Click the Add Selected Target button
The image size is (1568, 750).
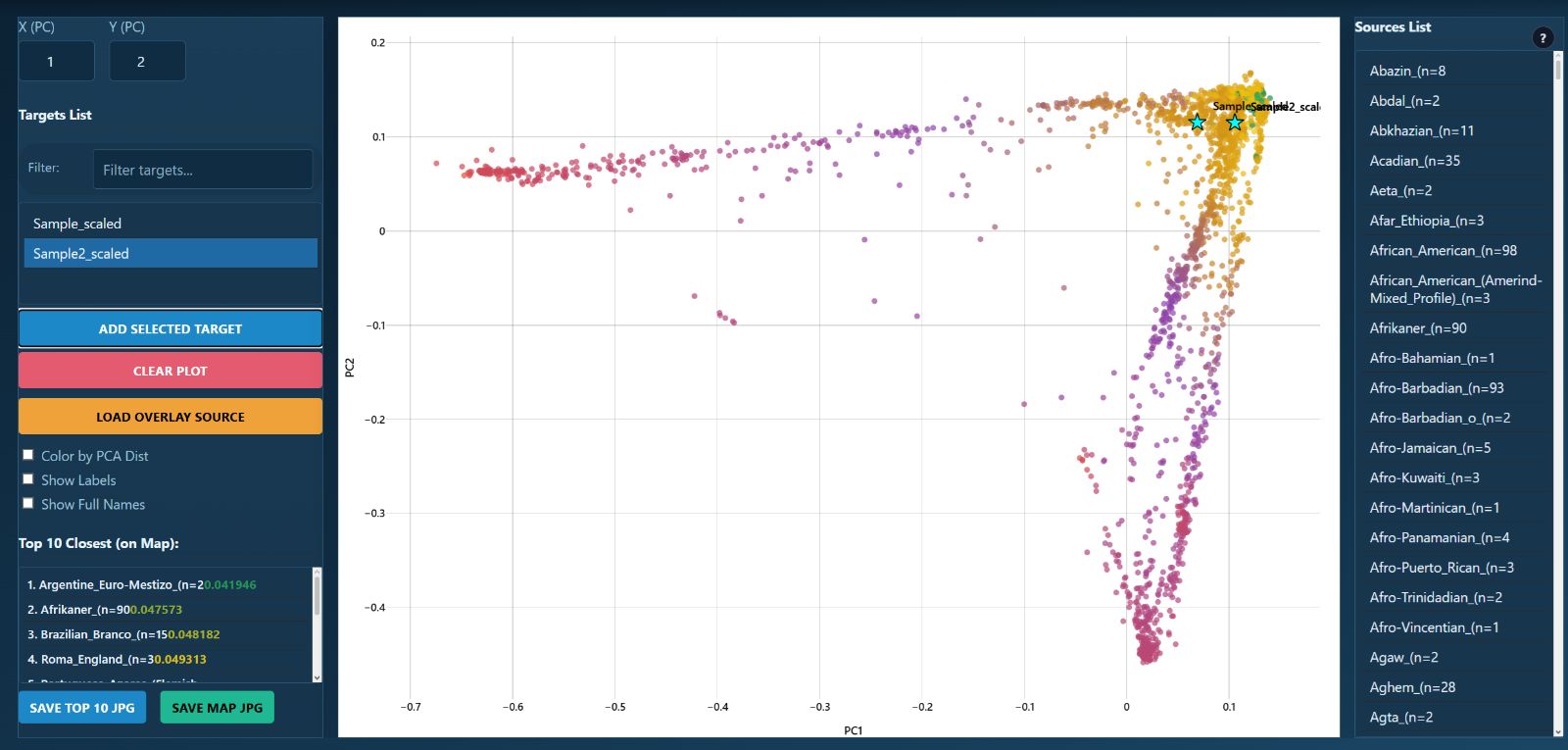pos(171,328)
